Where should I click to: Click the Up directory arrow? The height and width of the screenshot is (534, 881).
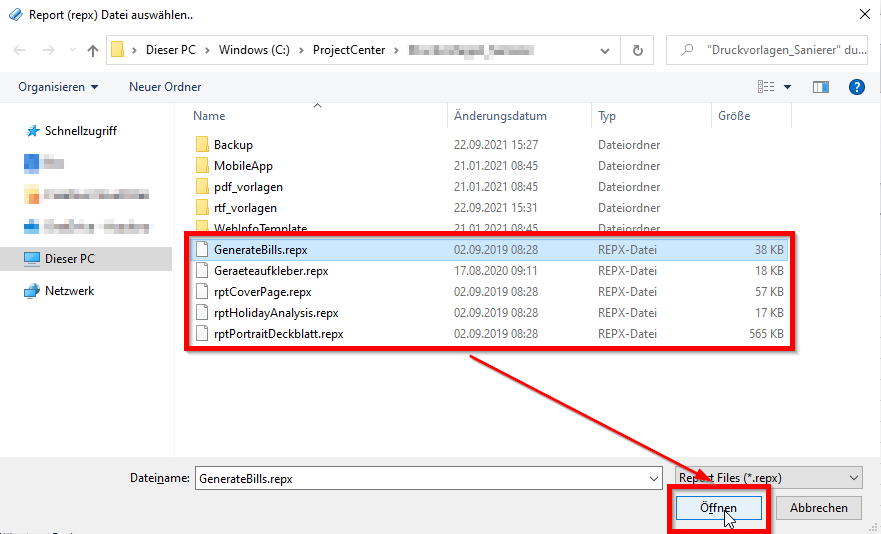[x=93, y=50]
